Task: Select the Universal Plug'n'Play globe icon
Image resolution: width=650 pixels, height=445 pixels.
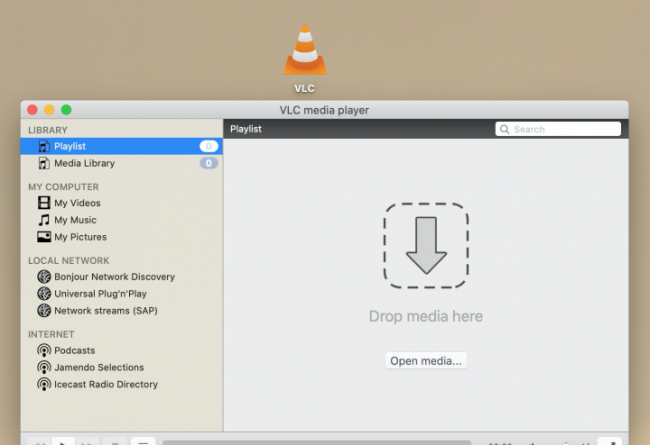Action: tap(44, 293)
